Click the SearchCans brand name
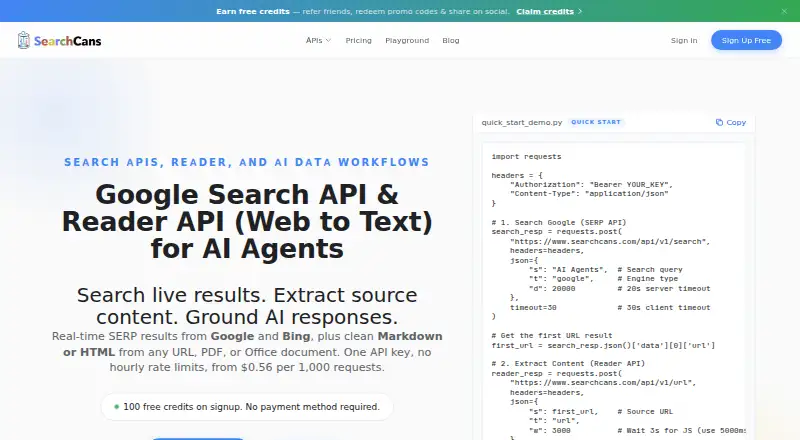Viewport: 800px width, 440px height. (x=67, y=41)
